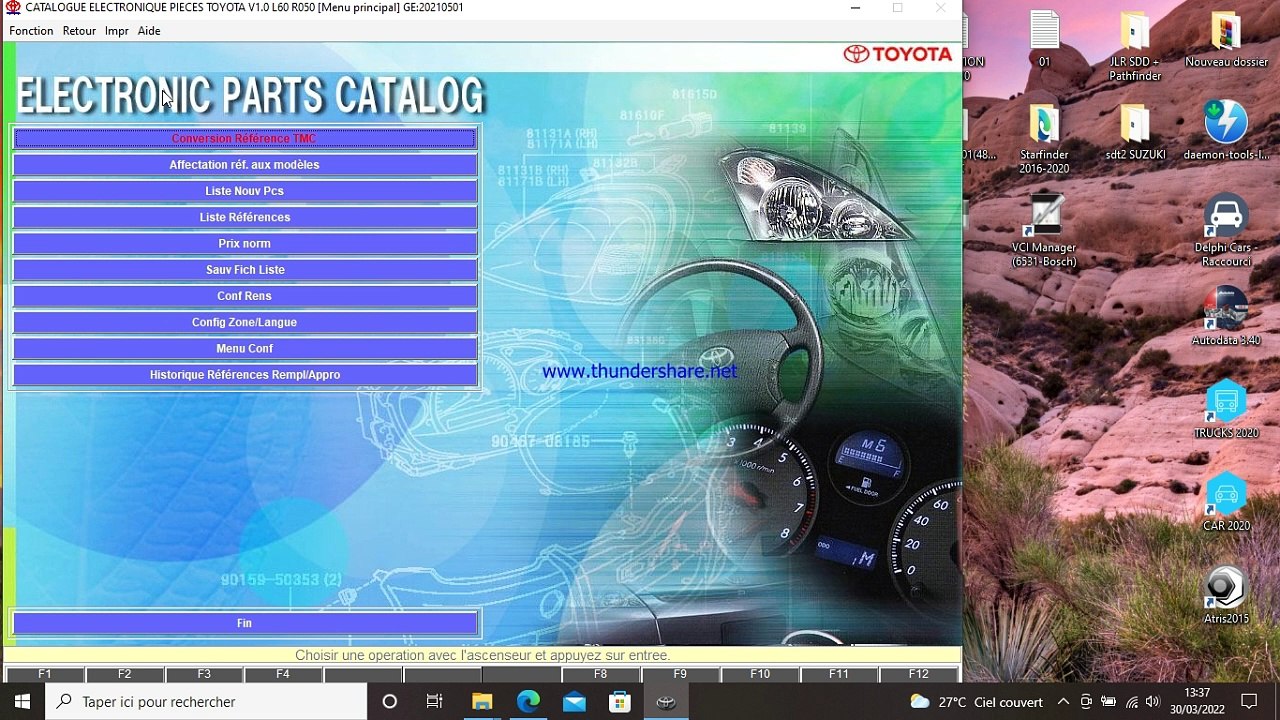Click the Meet Now tray icon
The height and width of the screenshot is (720, 1280).
[1086, 702]
